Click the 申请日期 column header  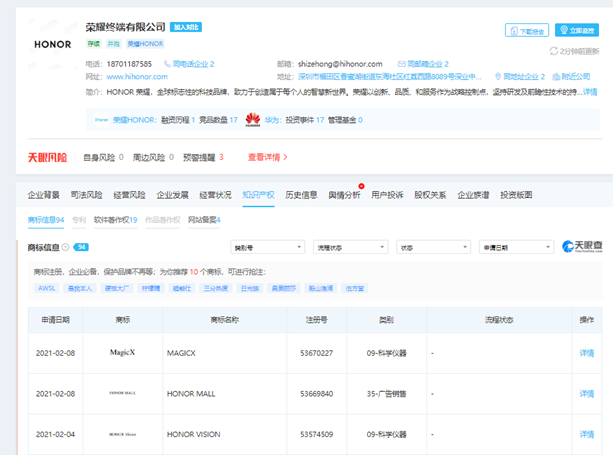[56, 320]
